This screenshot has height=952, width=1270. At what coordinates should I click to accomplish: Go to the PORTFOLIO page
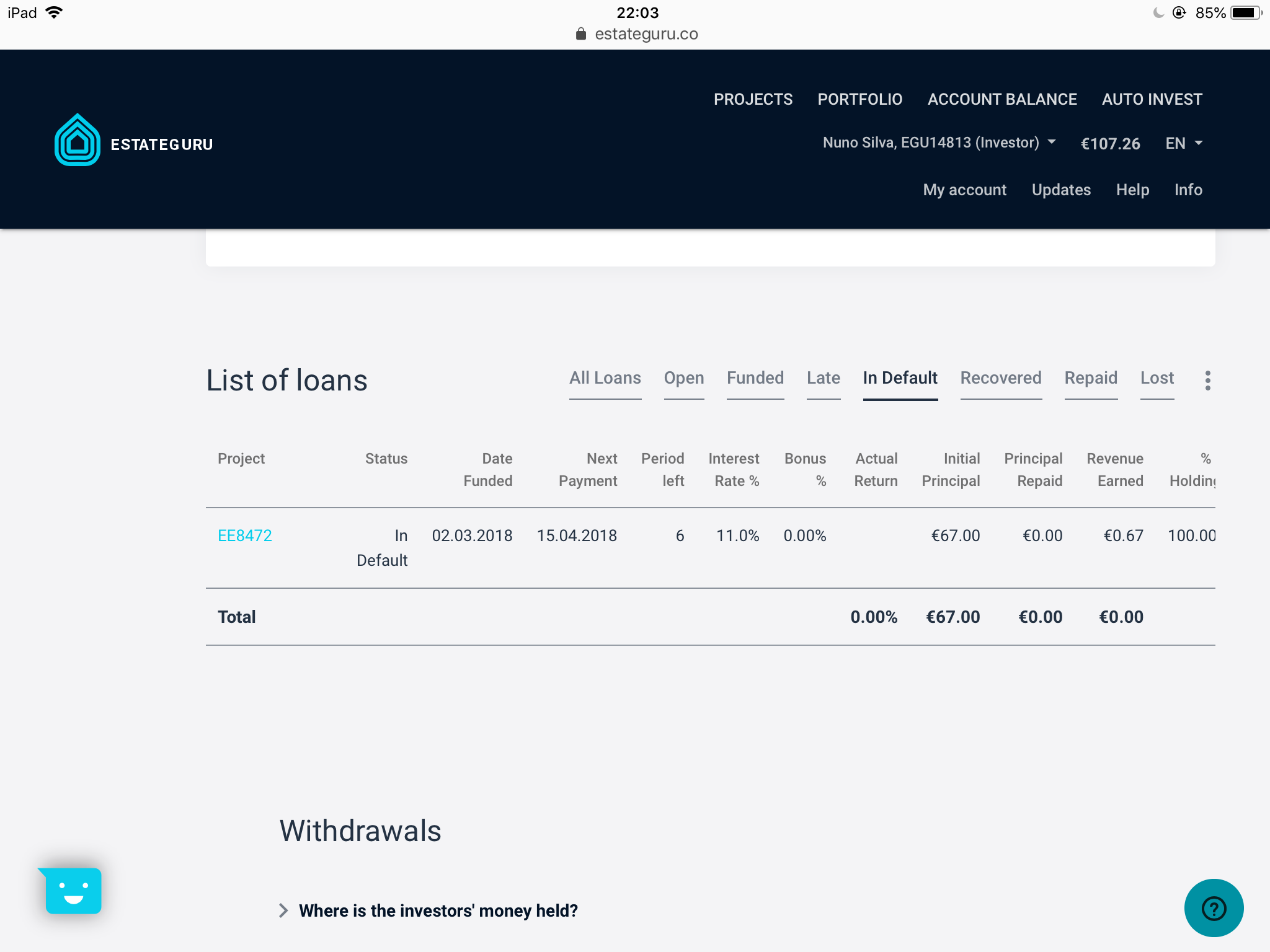click(x=859, y=99)
